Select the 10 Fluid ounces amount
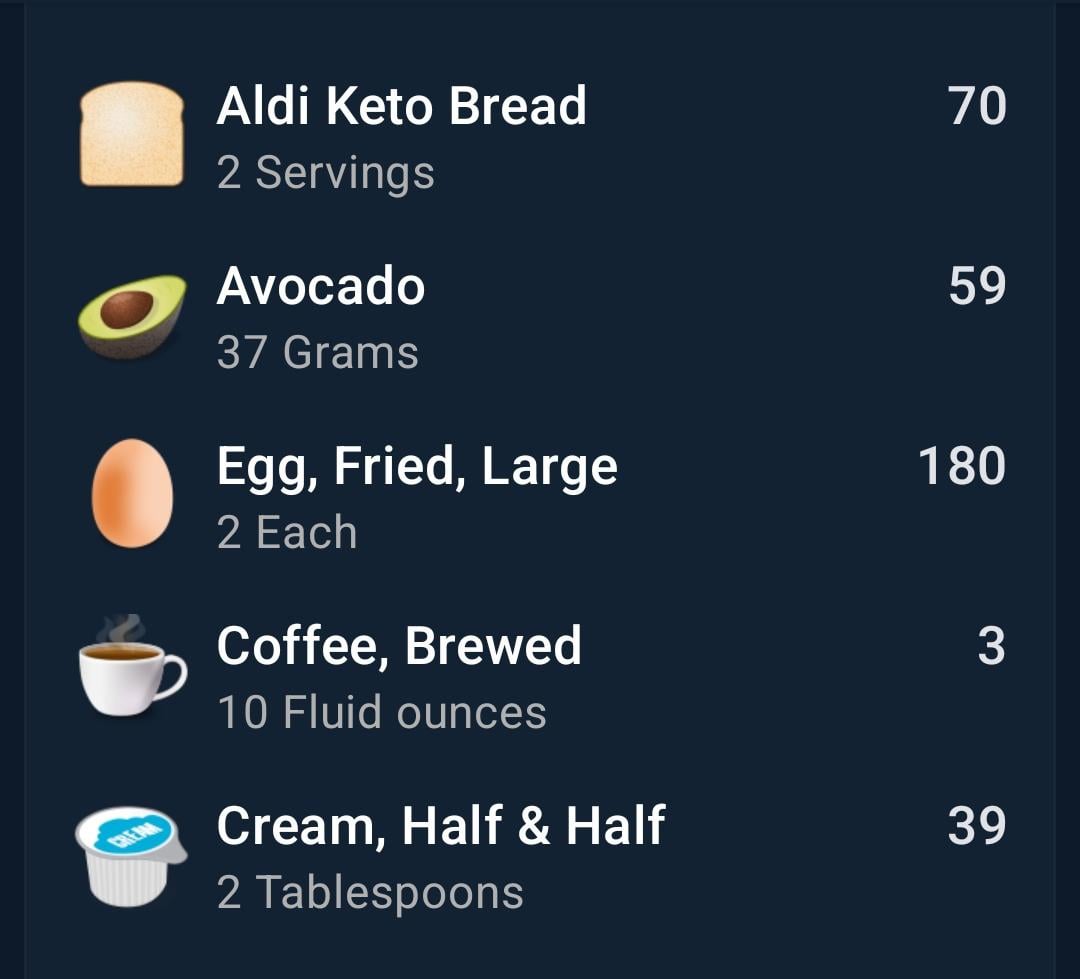The image size is (1080, 979). (382, 712)
